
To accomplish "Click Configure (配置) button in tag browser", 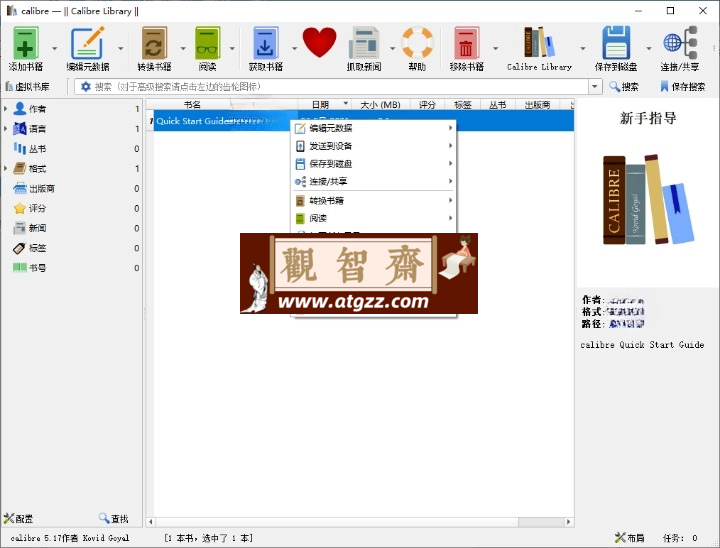I will (x=18, y=519).
